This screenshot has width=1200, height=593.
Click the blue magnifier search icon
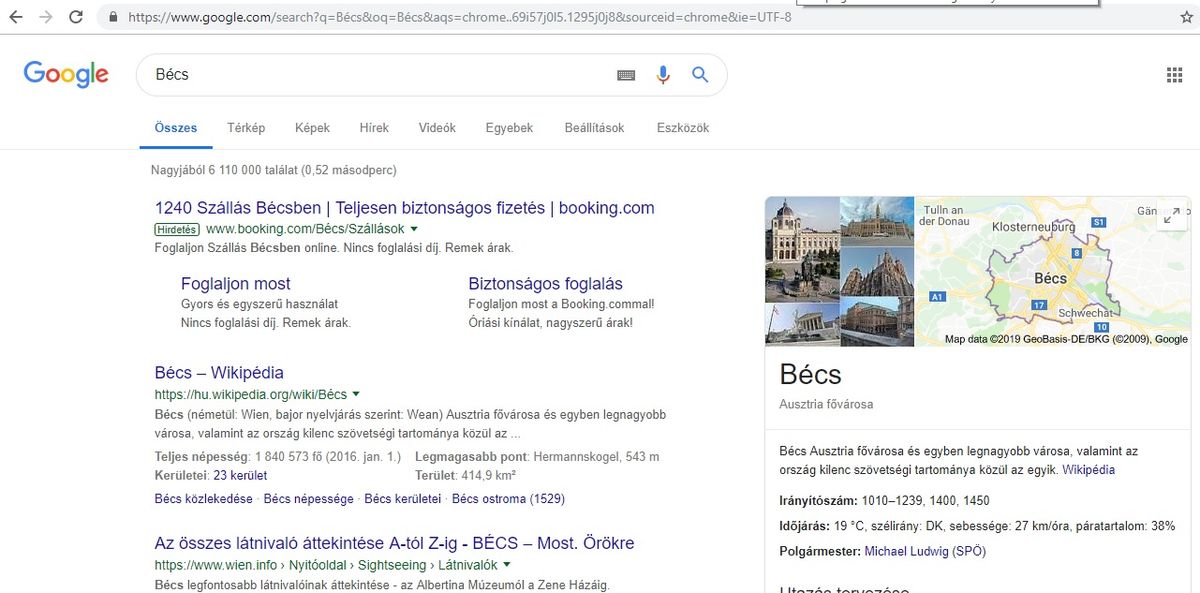point(700,75)
